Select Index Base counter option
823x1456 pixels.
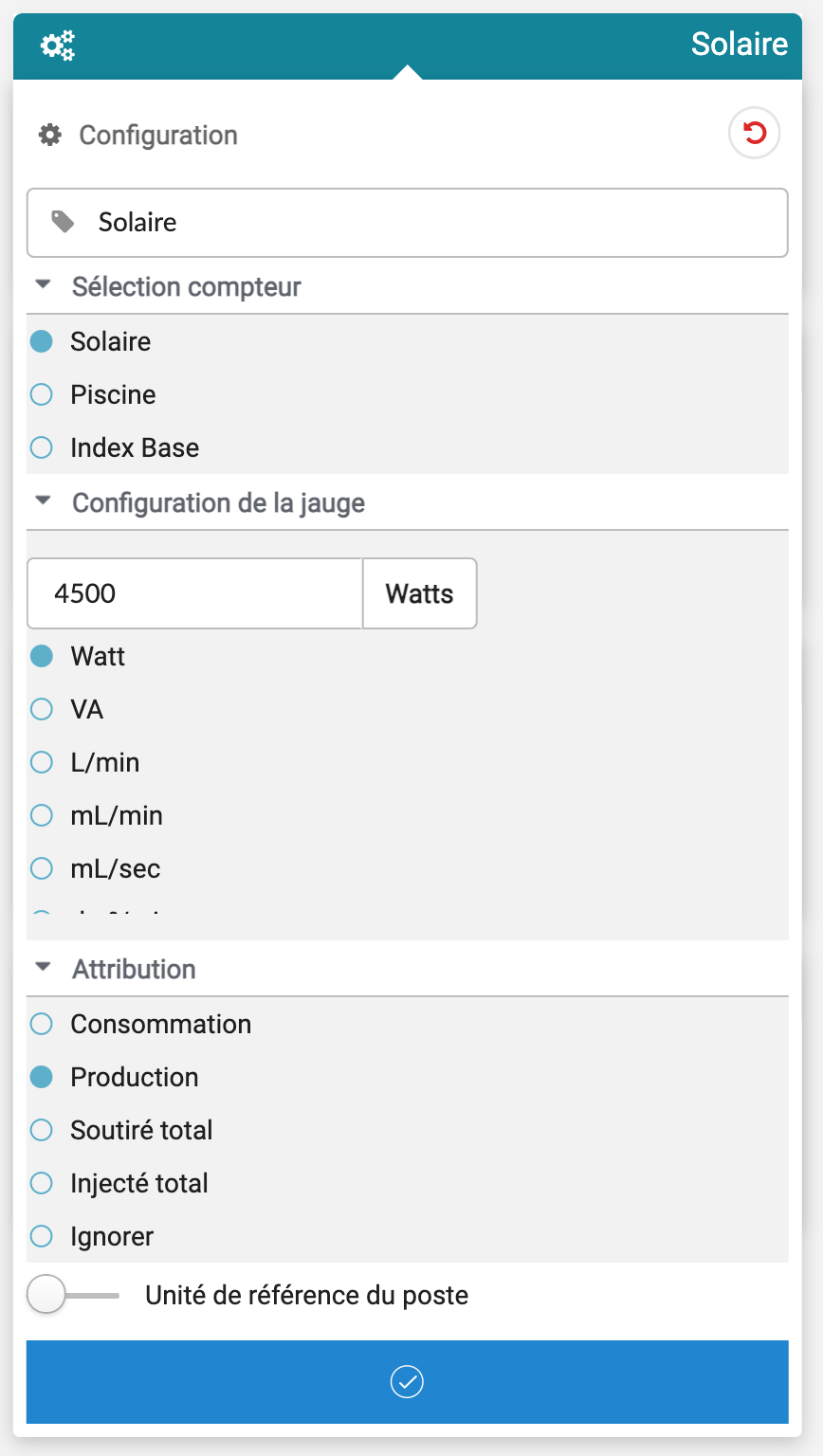point(42,447)
